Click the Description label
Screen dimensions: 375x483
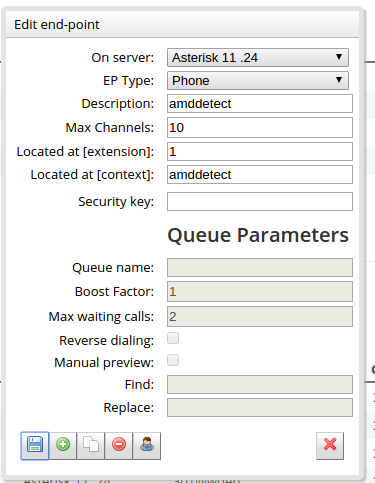tap(118, 104)
